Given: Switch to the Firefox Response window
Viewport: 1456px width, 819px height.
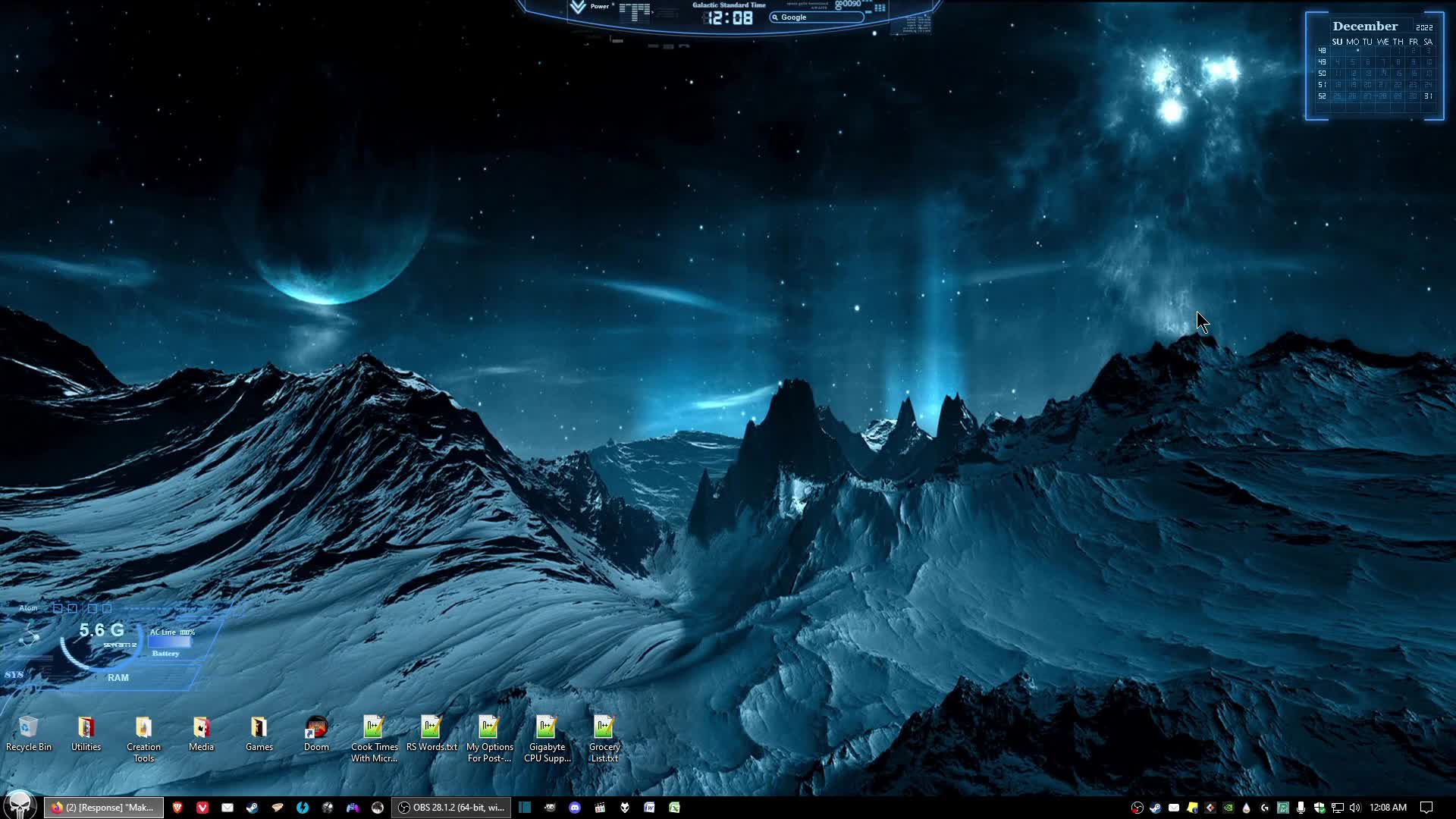Looking at the screenshot, I should click(103, 808).
